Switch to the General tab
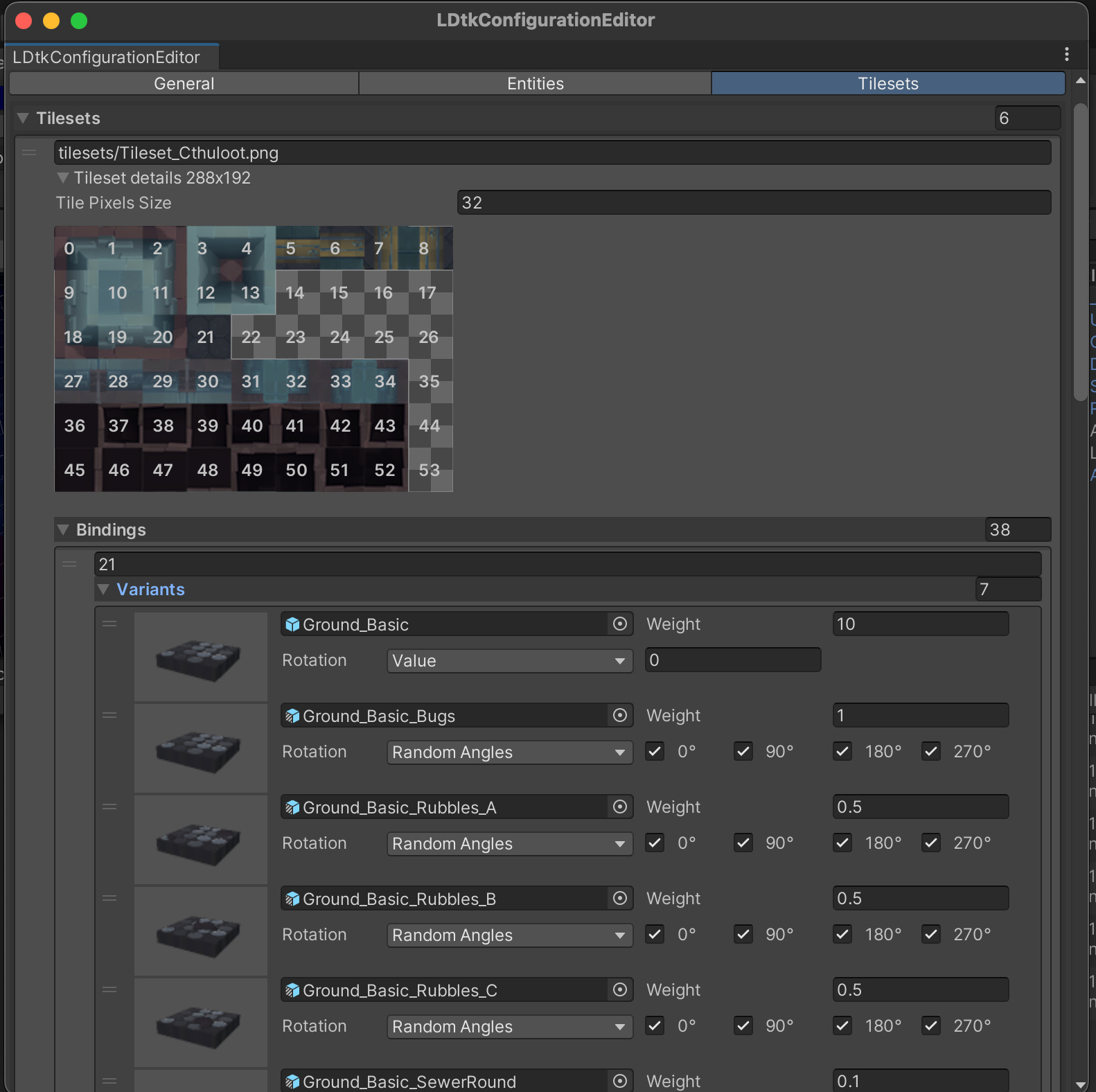This screenshot has height=1092, width=1096. coord(184,84)
